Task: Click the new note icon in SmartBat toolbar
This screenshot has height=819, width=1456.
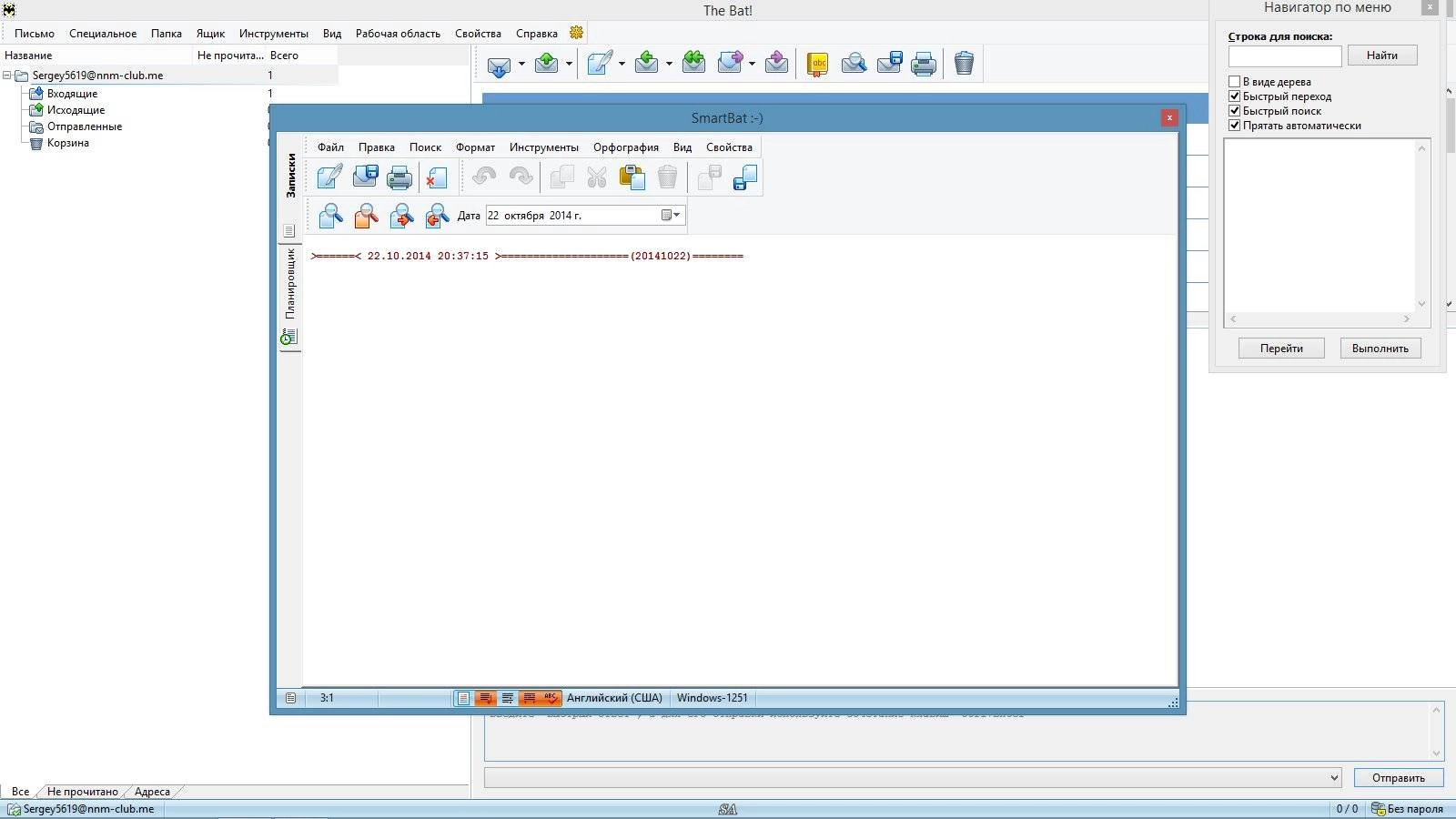Action: coord(329,177)
